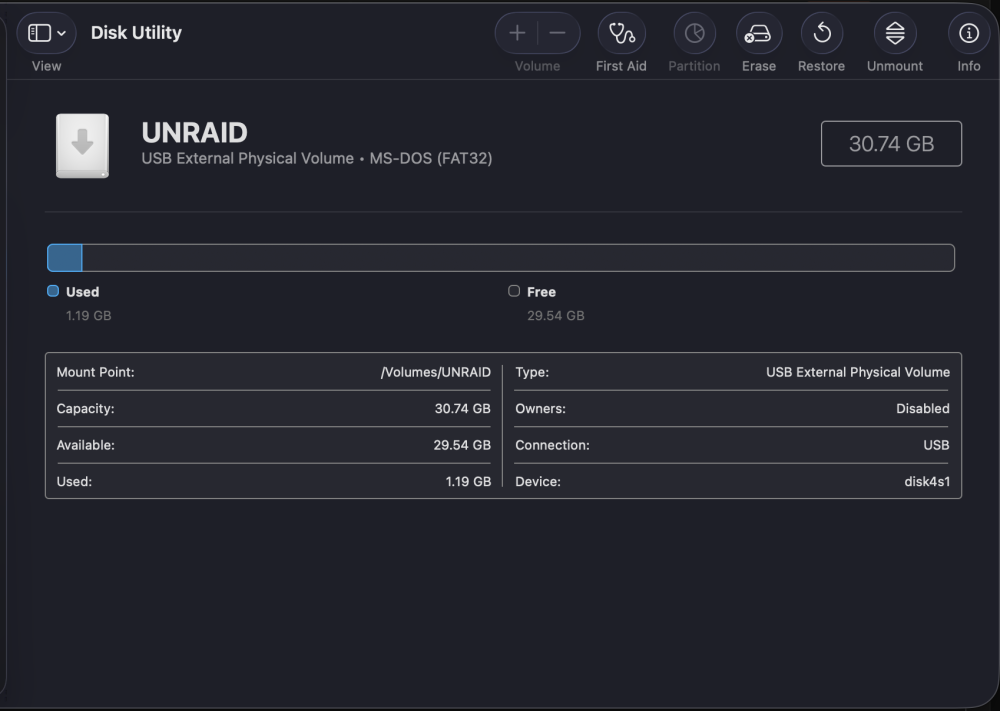The height and width of the screenshot is (711, 1000).
Task: Select the Owners Disabled row
Action: pos(732,408)
